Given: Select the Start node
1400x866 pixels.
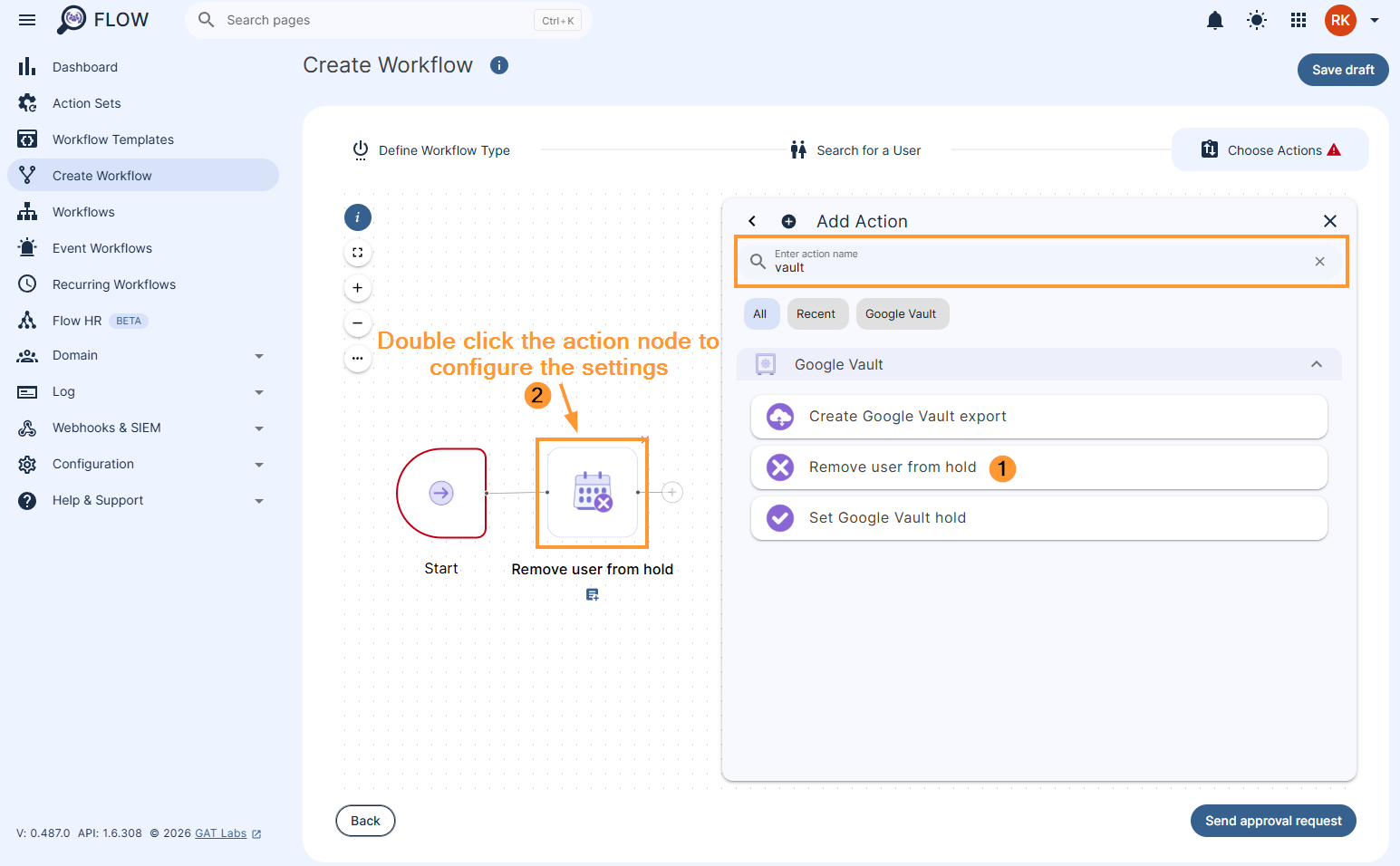Looking at the screenshot, I should click(x=441, y=493).
